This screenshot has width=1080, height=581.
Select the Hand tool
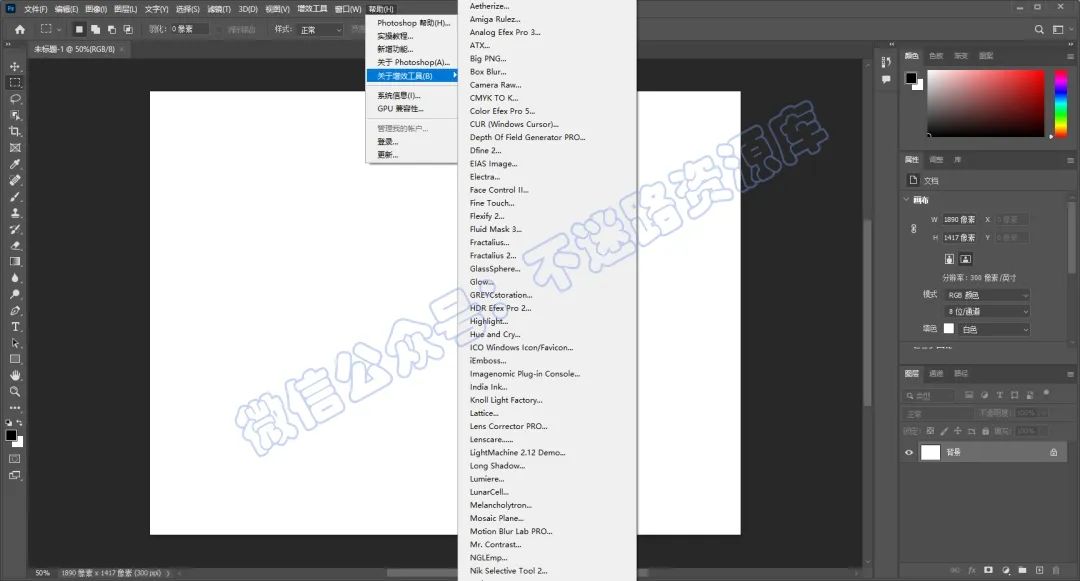[14, 375]
